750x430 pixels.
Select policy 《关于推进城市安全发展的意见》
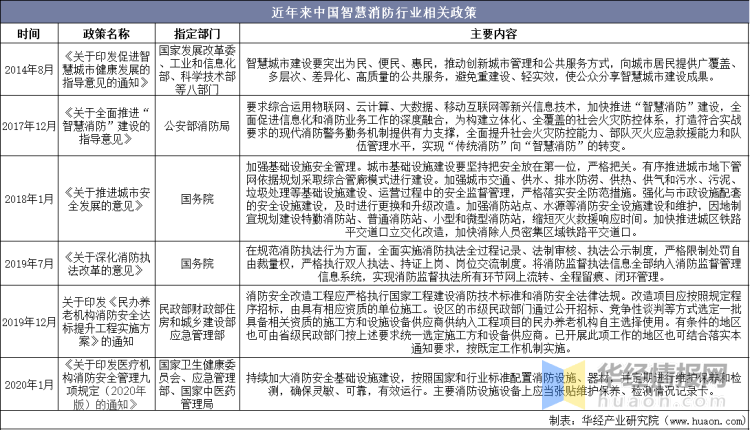(x=106, y=199)
